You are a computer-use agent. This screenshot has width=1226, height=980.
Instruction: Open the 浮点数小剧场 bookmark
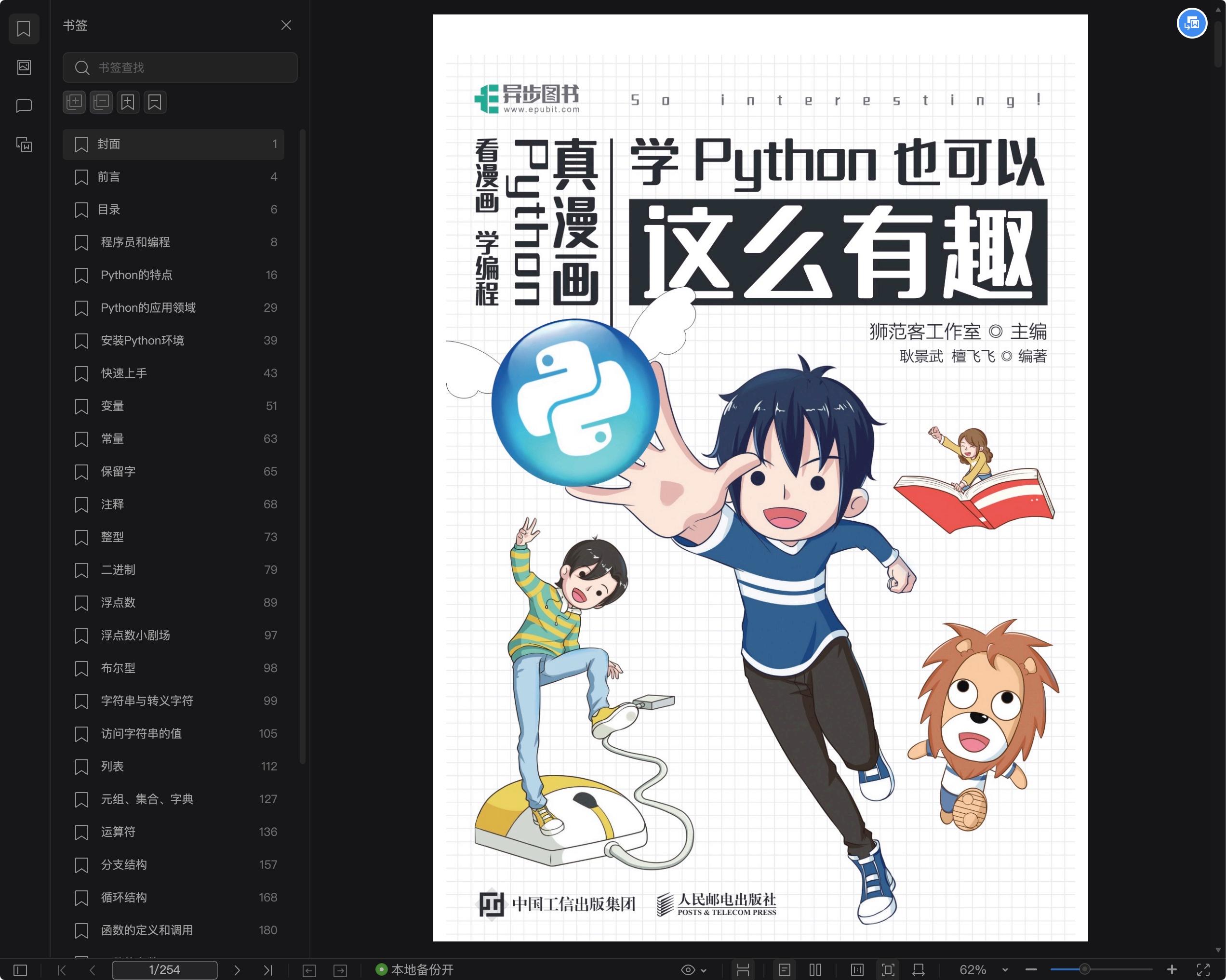[173, 636]
